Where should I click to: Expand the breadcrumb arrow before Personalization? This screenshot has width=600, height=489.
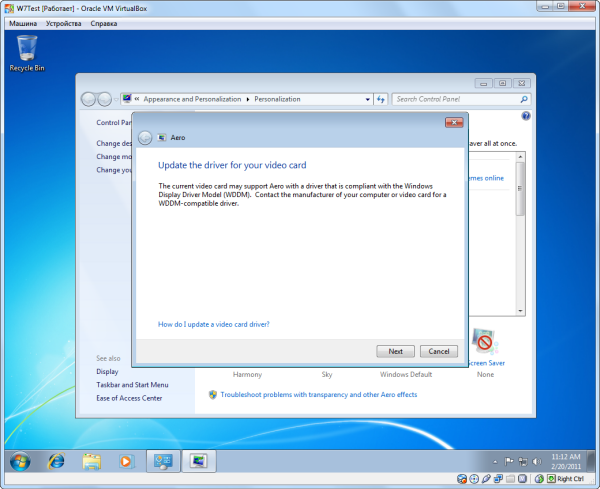(248, 99)
